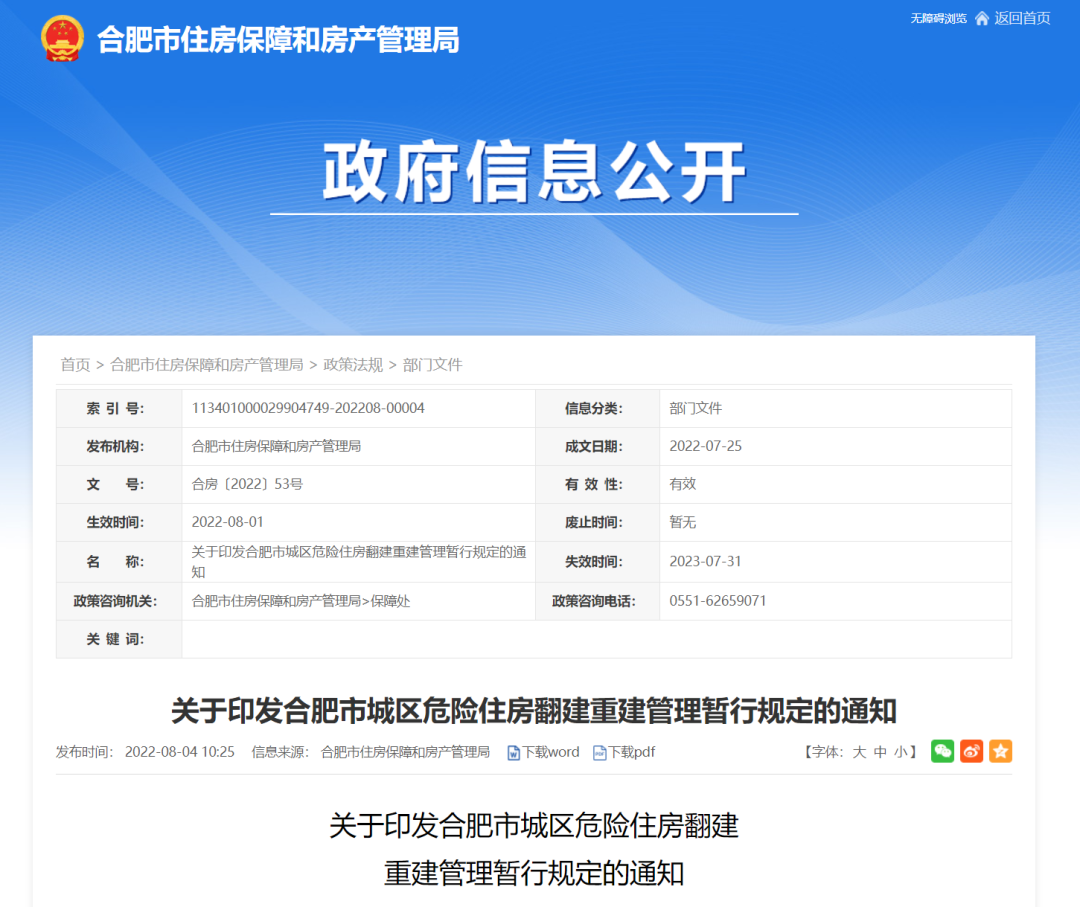Share via the red Weibo icon
The height and width of the screenshot is (907, 1080).
(x=971, y=751)
